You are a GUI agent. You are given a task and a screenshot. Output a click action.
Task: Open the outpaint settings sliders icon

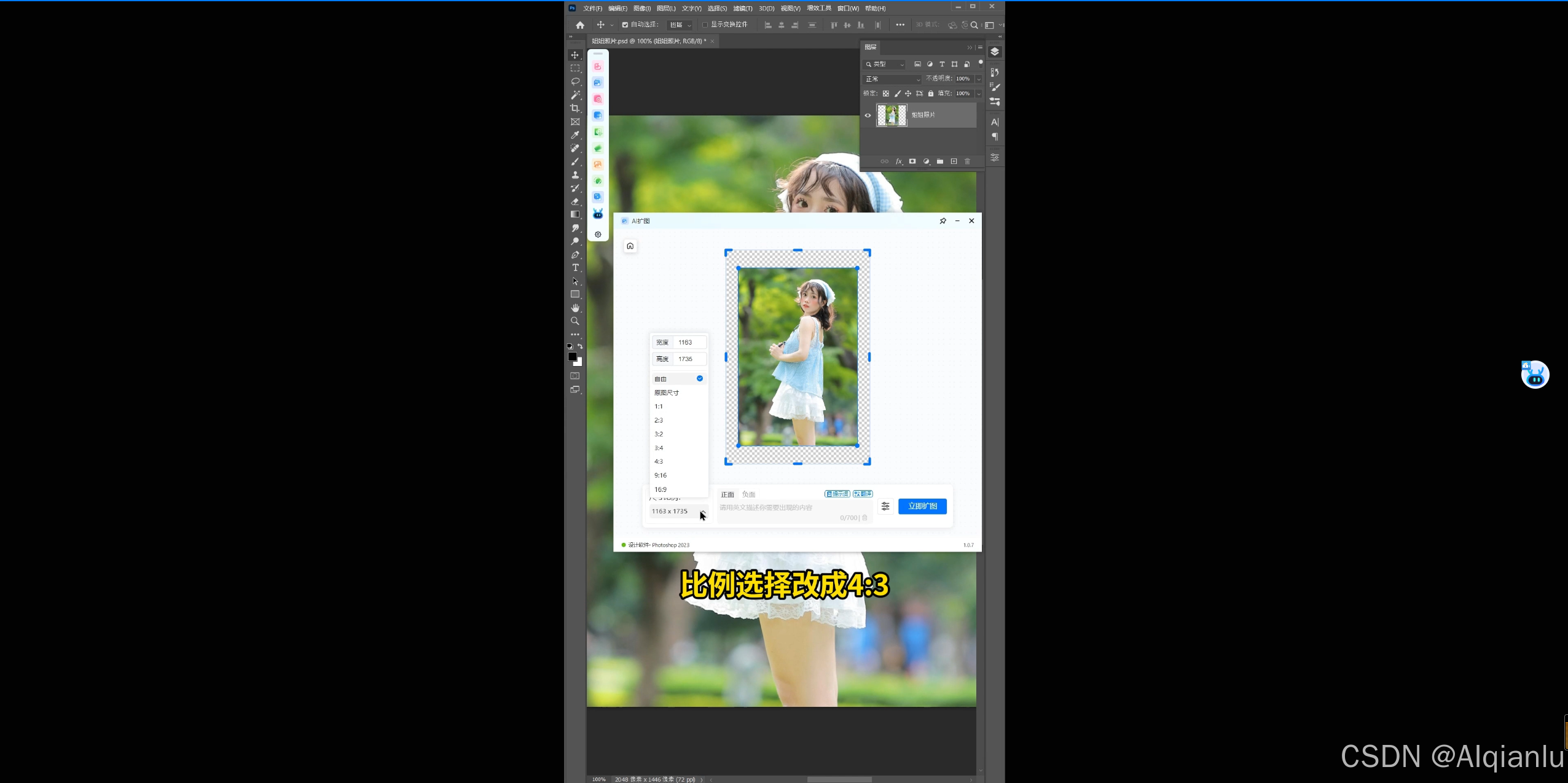885,506
